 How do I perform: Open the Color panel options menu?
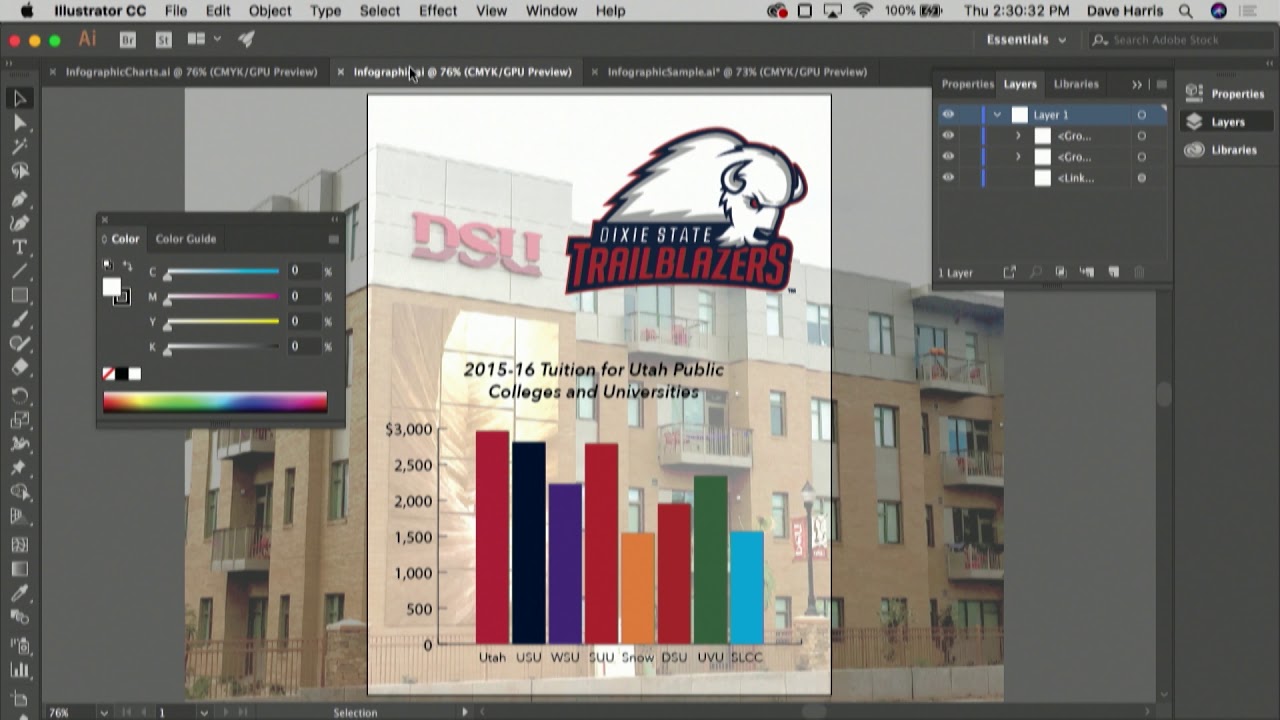coord(333,239)
